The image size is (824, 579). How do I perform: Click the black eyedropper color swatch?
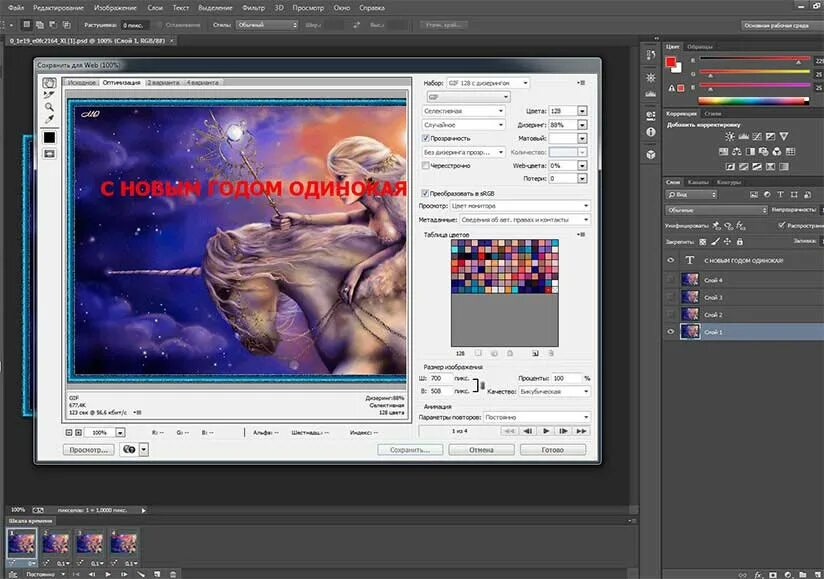[x=49, y=138]
